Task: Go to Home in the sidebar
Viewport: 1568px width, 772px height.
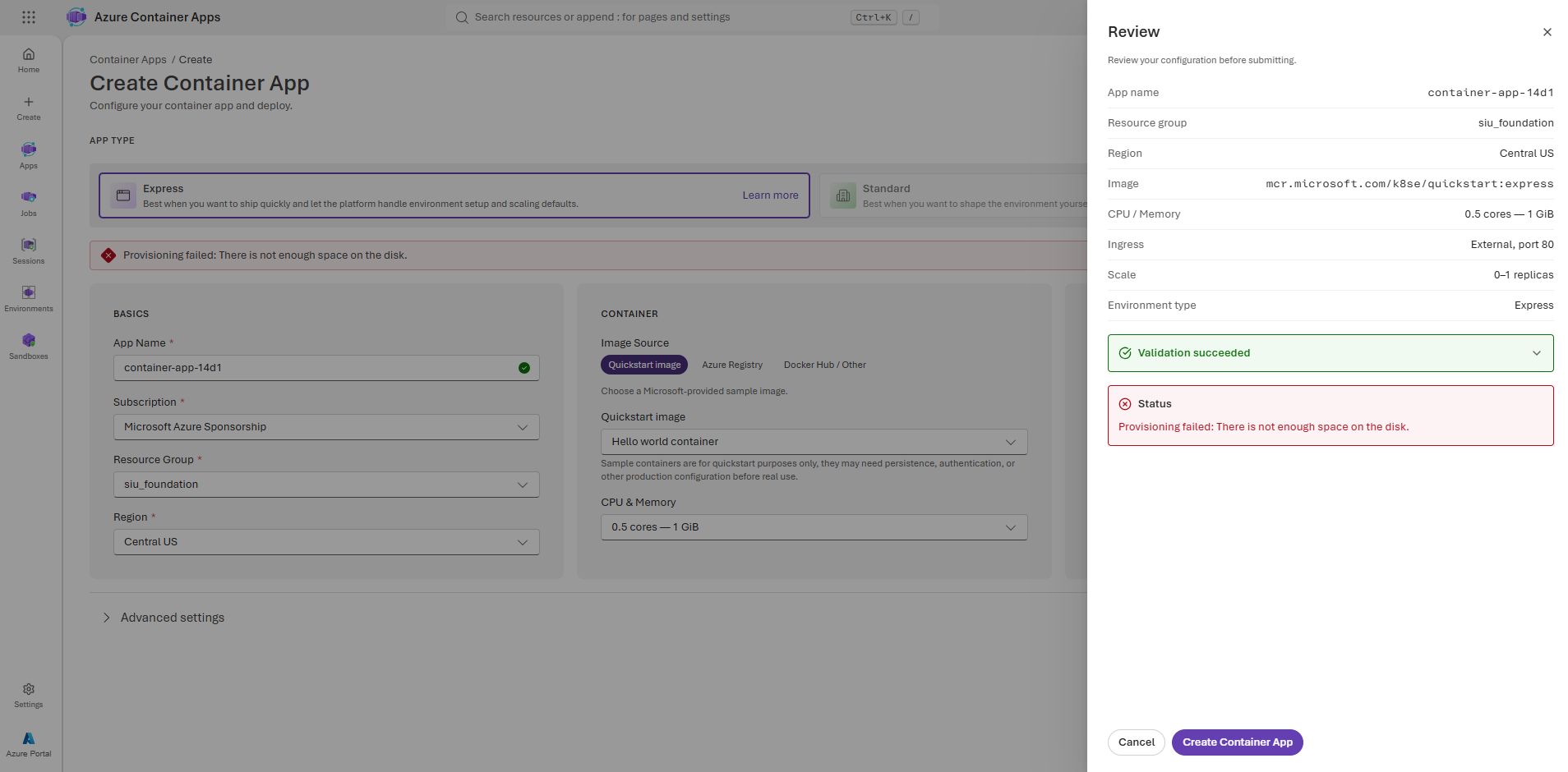Action: point(29,61)
